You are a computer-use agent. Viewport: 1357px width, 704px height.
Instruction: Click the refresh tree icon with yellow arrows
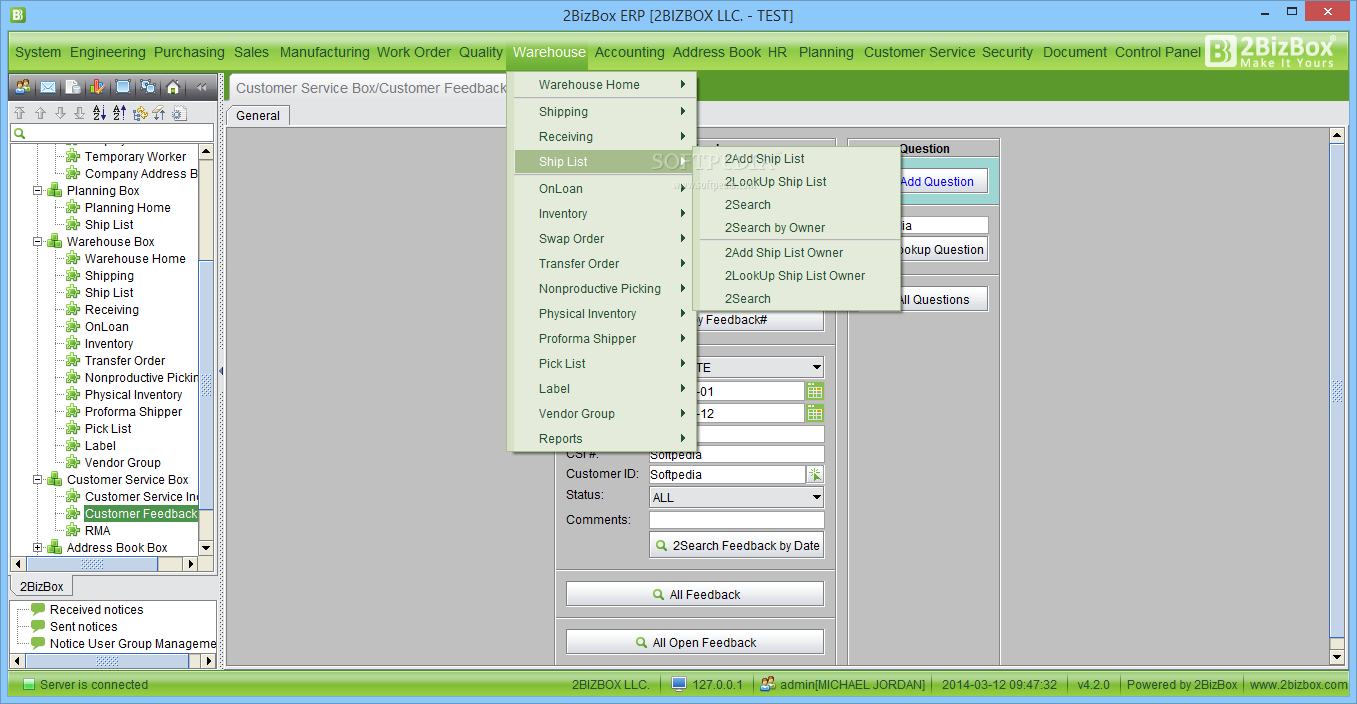point(139,113)
